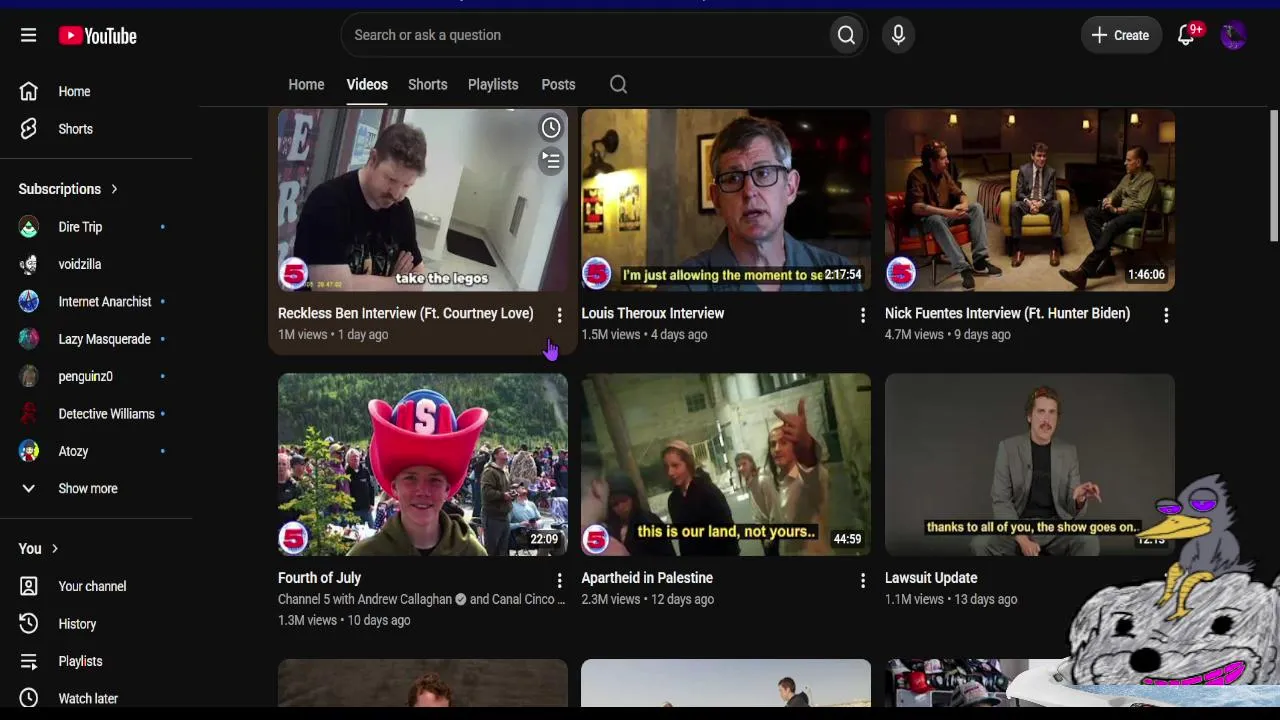Open the Dire Trip channel avatar

(29, 227)
